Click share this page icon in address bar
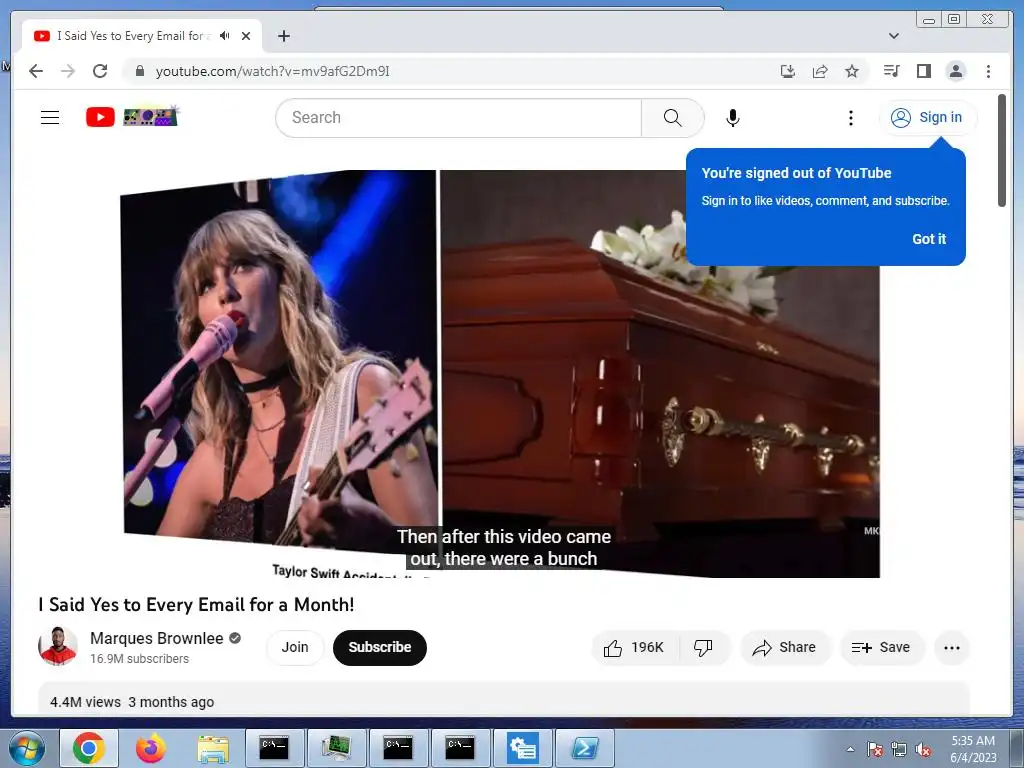Image resolution: width=1024 pixels, height=768 pixels. click(x=820, y=71)
